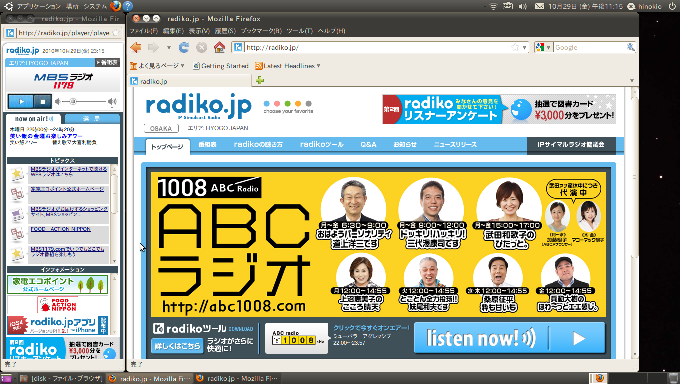Open the ファイル(F) menu
This screenshot has height=384, width=680.
coord(144,31)
